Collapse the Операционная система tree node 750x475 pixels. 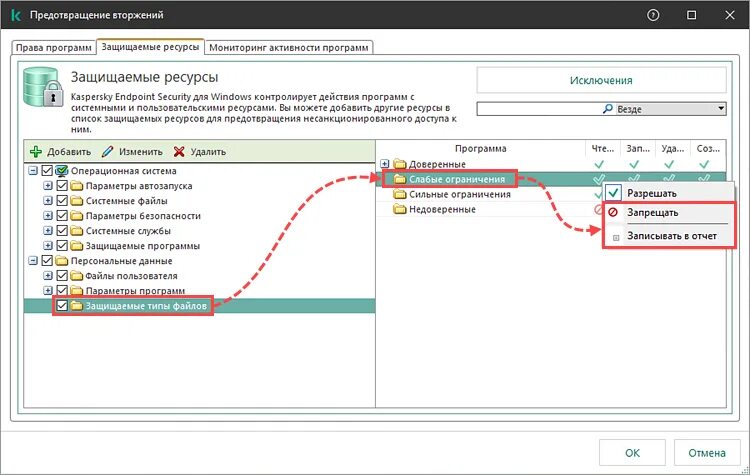(x=33, y=171)
